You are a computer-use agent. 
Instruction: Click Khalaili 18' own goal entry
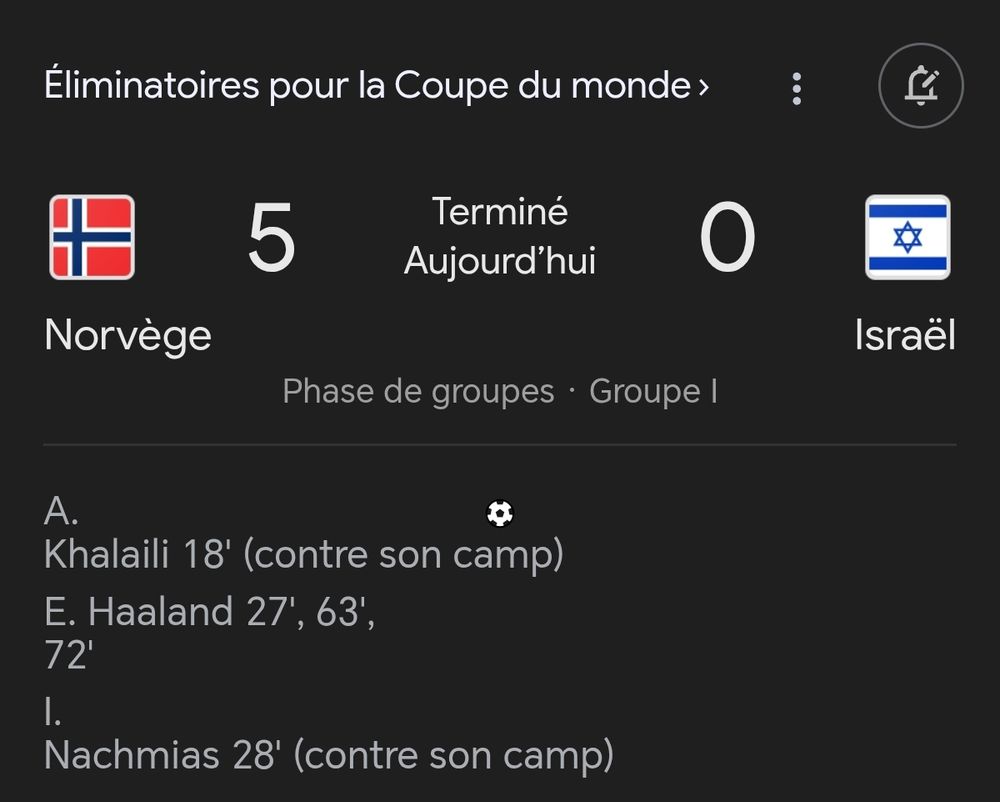303,554
